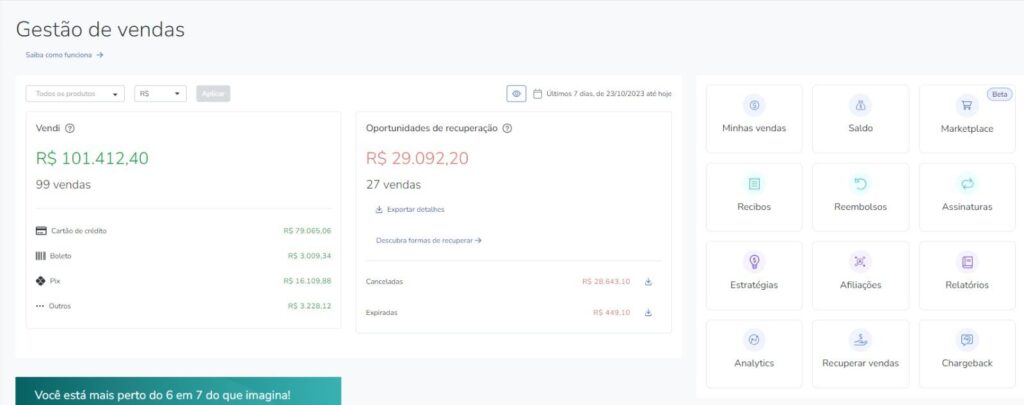The width and height of the screenshot is (1024, 405).
Task: Follow the Saiba como funciona link
Action: click(64, 55)
